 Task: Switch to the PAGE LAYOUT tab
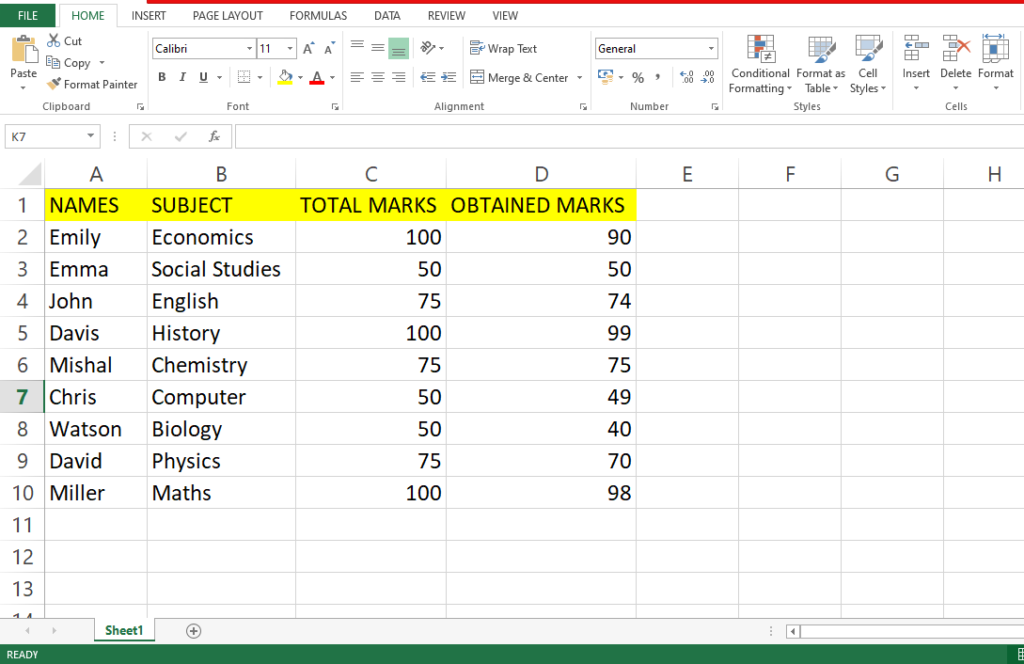tap(227, 16)
